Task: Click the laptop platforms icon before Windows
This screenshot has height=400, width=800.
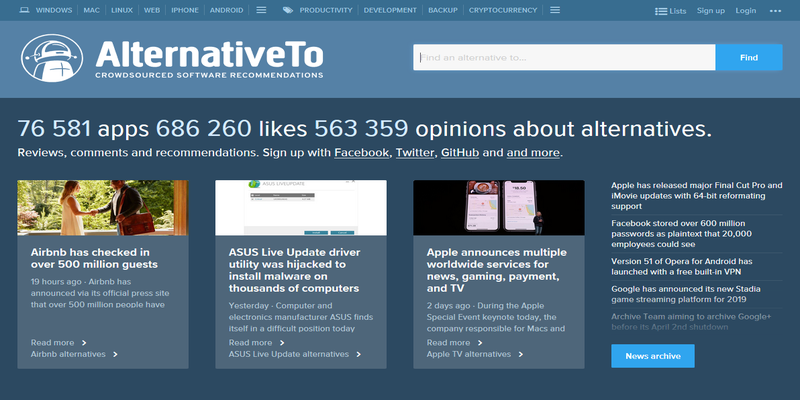Action: (x=24, y=10)
